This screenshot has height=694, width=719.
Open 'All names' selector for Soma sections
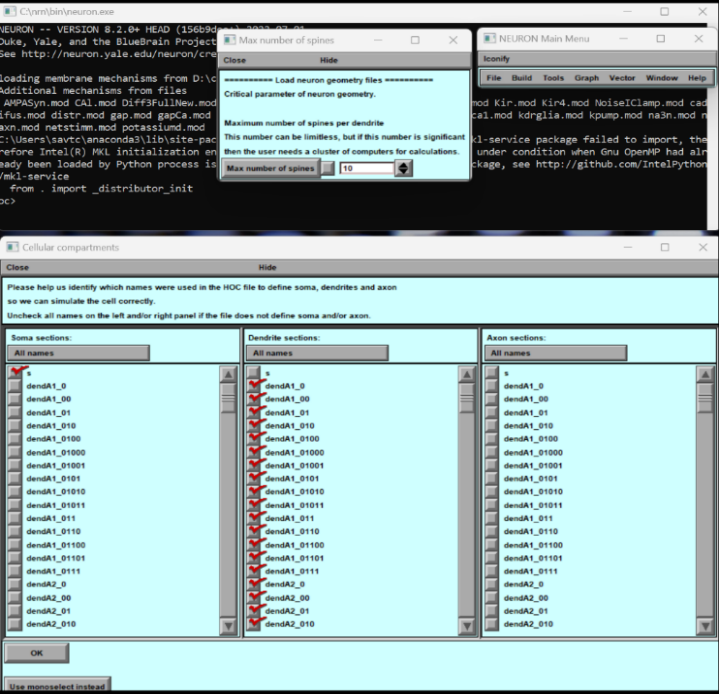[78, 353]
